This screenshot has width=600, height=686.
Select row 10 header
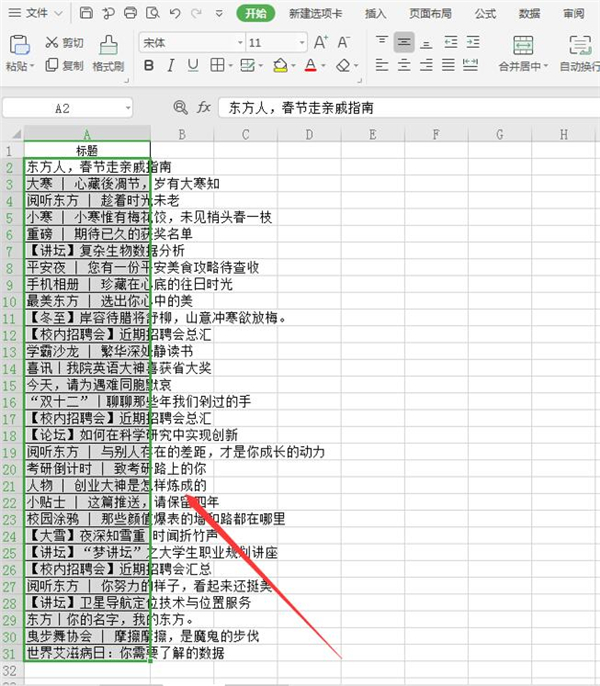10,301
